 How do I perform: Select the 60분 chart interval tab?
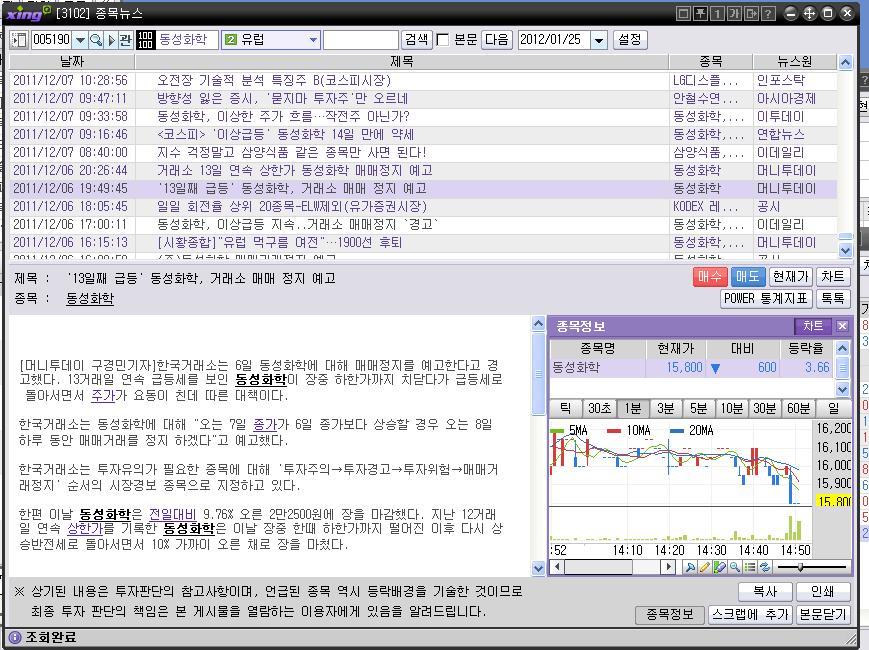pos(798,408)
